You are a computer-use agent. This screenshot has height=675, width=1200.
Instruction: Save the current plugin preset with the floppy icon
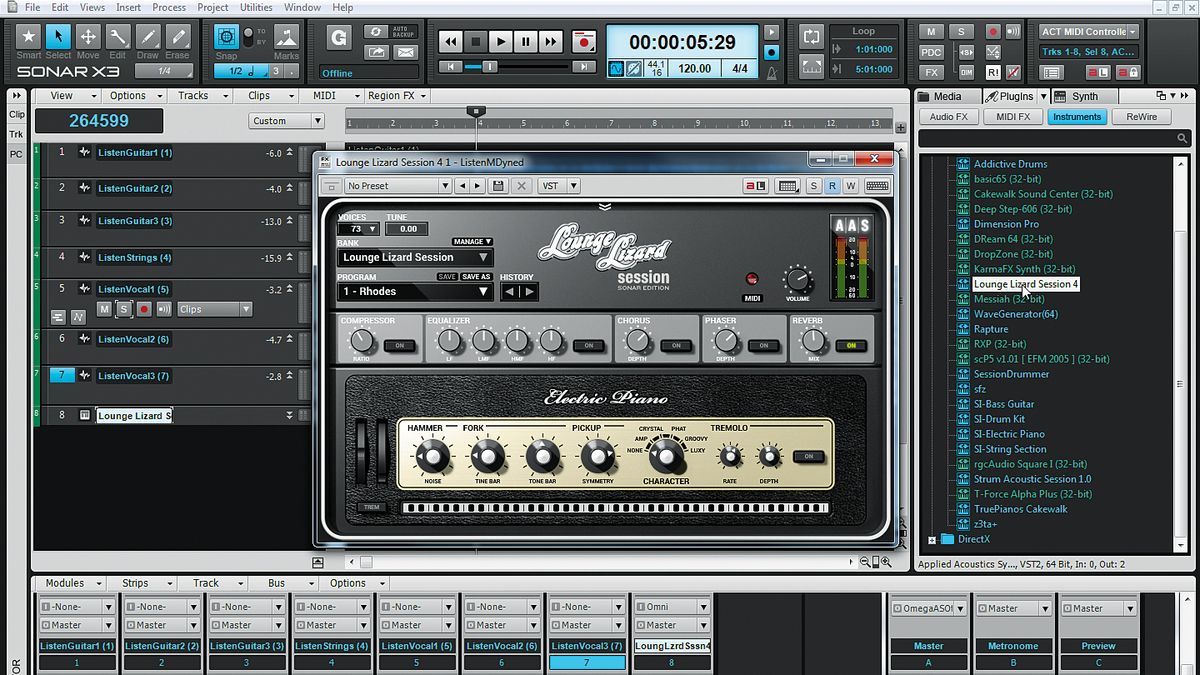tap(500, 185)
